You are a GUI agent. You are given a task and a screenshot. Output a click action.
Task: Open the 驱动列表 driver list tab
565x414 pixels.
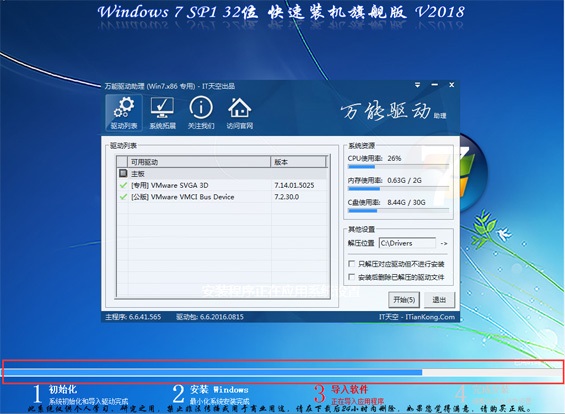[124, 113]
